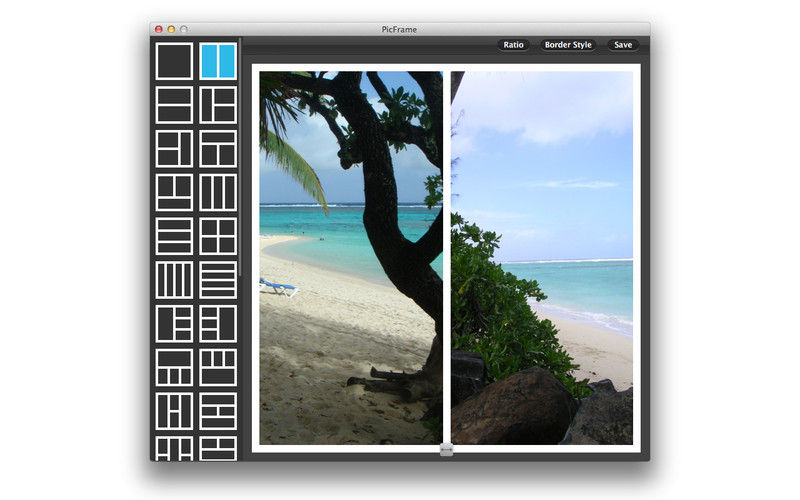The image size is (800, 500).
Task: Select layout with two top cells and wide bottom
Action: [174, 193]
